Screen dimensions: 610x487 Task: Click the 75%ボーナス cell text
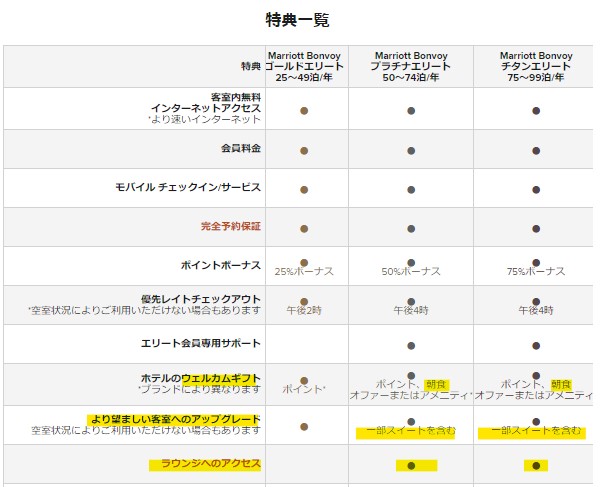[536, 271]
